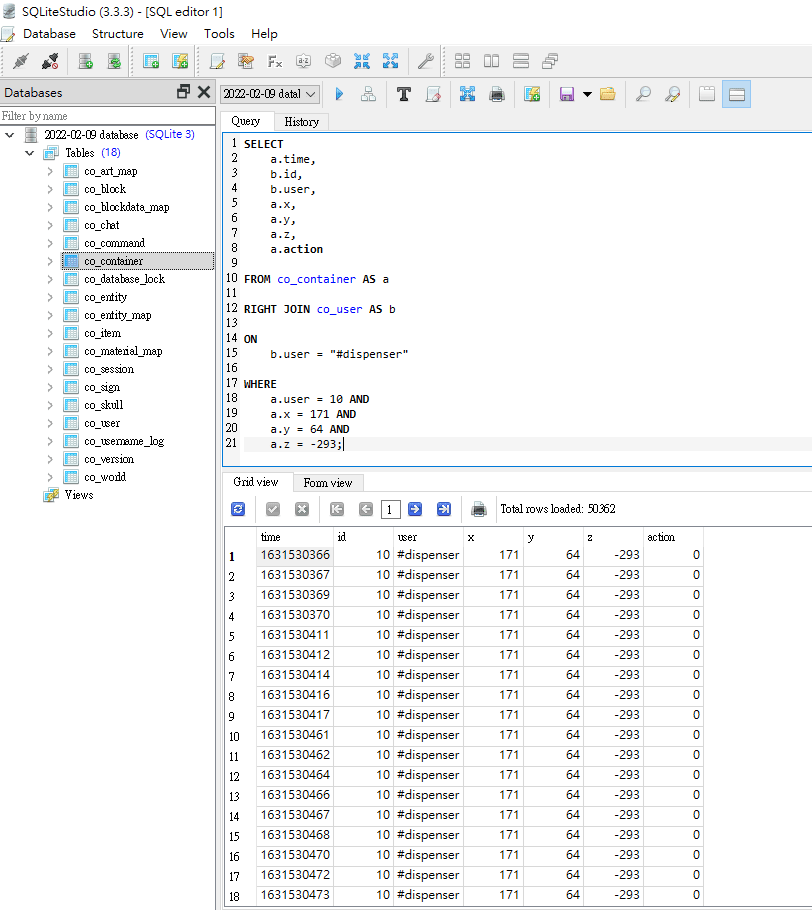Open the Load SQL from file folder icon
Screen dimensions: 812x910
(x=607, y=94)
